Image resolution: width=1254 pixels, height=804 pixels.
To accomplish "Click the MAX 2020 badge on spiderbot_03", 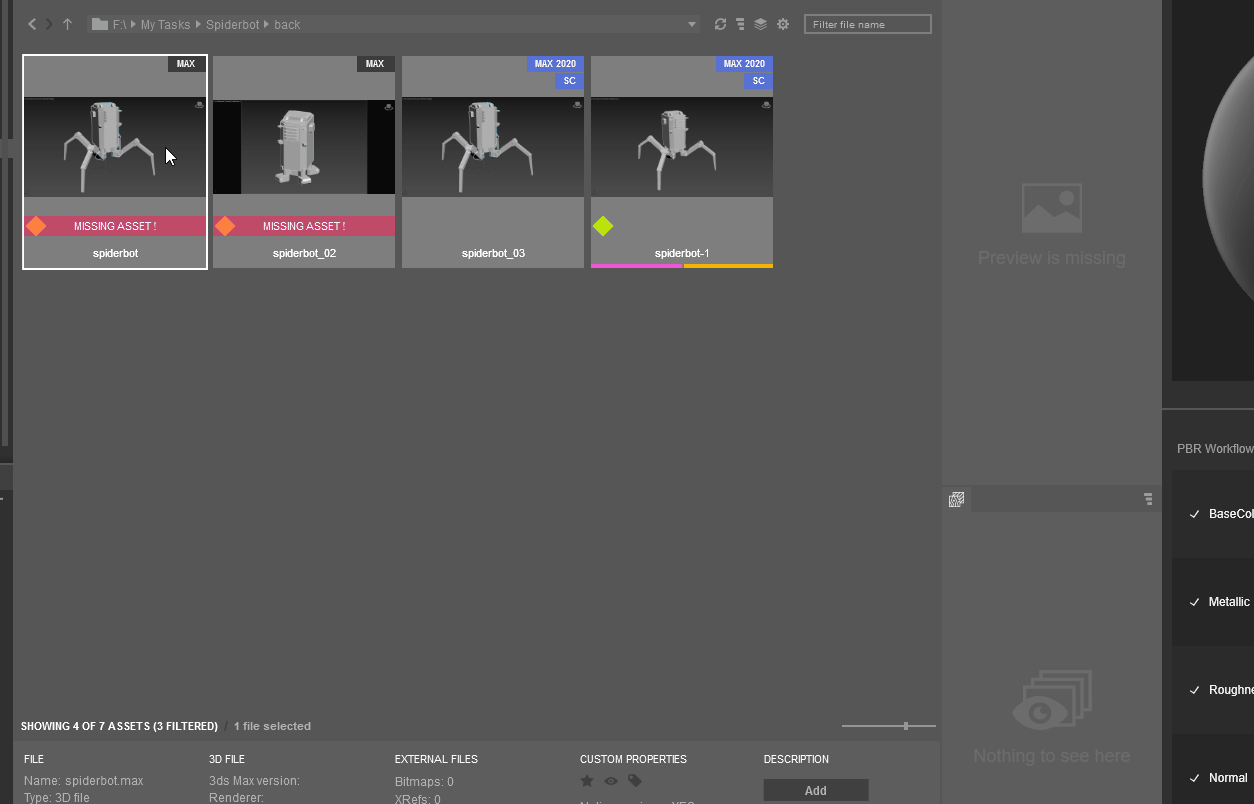I will 555,64.
